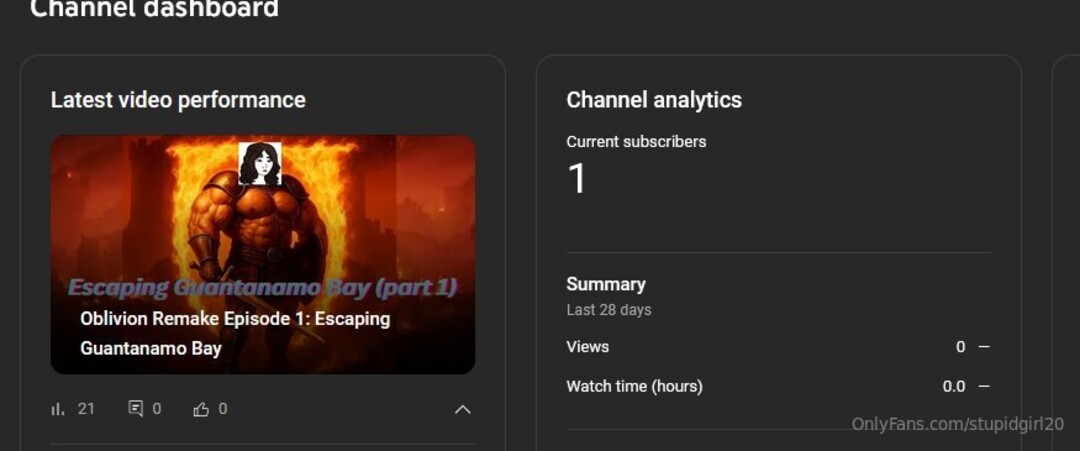This screenshot has width=1080, height=451.
Task: Click the face avatar on the thumbnail
Action: [x=260, y=164]
